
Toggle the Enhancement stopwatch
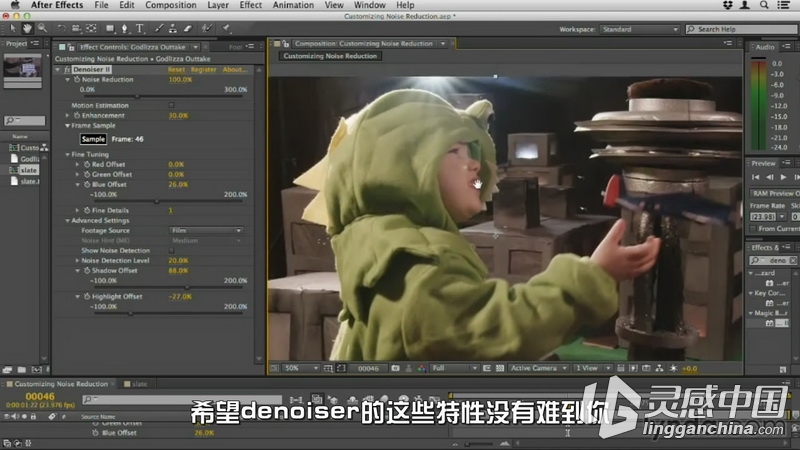77,115
